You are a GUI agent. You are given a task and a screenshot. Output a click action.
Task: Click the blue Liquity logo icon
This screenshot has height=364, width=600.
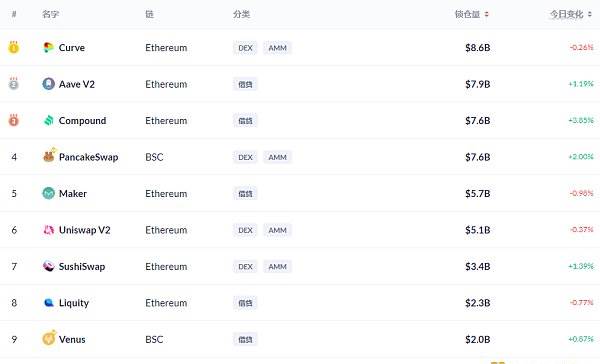48,303
